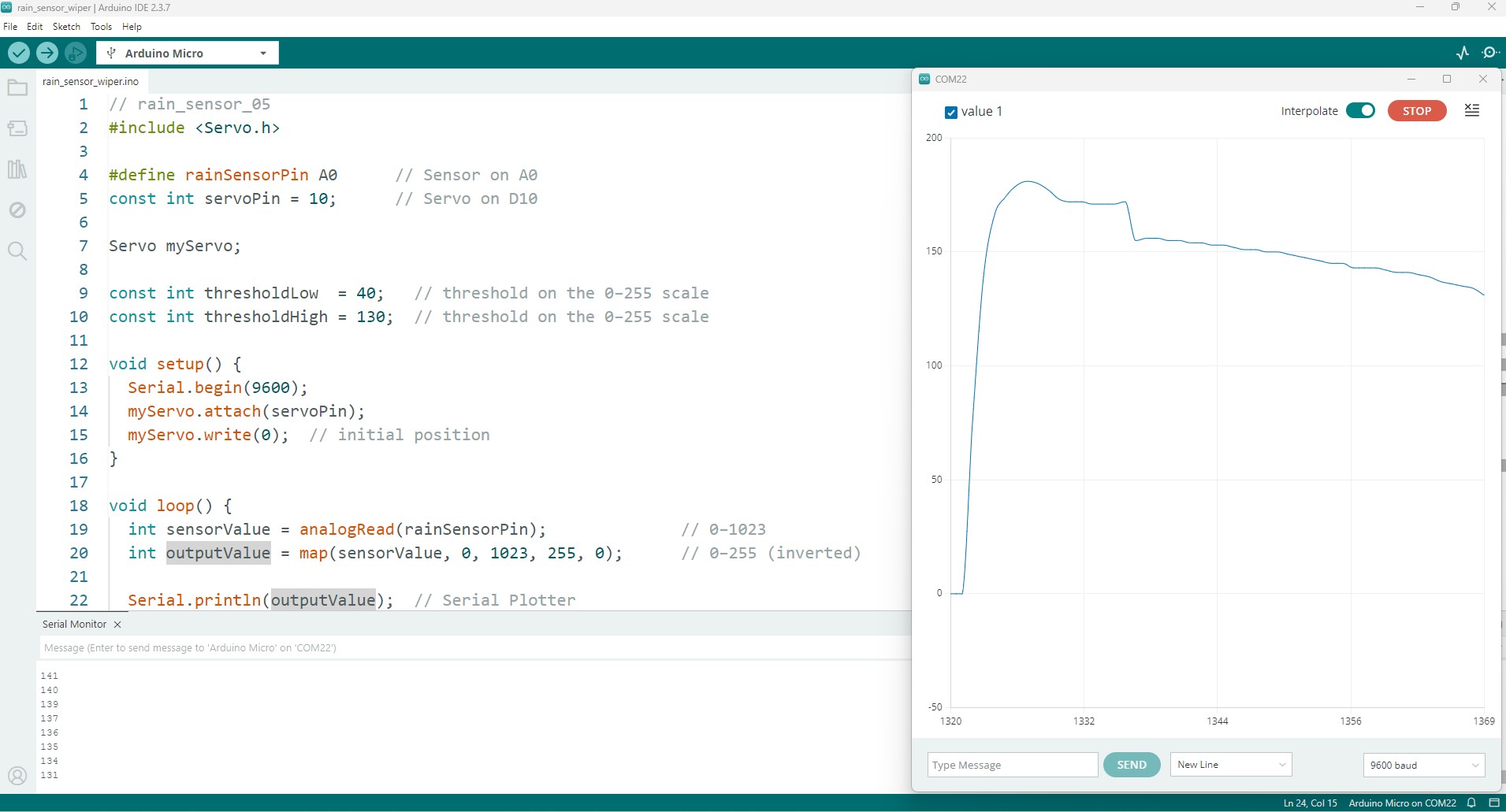Open the Serial Monitor magnifier icon

(1490, 53)
